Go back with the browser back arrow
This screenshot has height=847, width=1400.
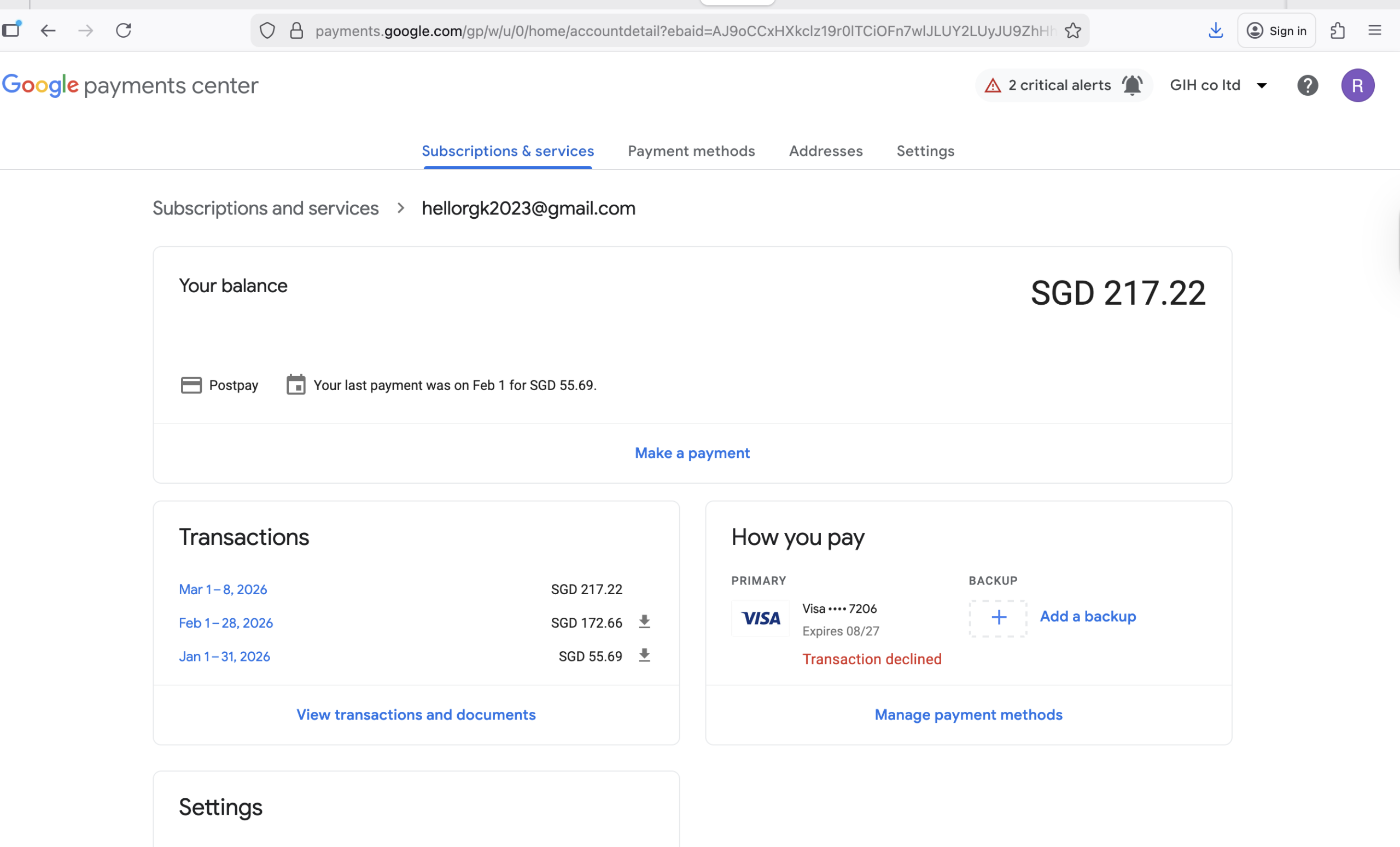pyautogui.click(x=48, y=30)
